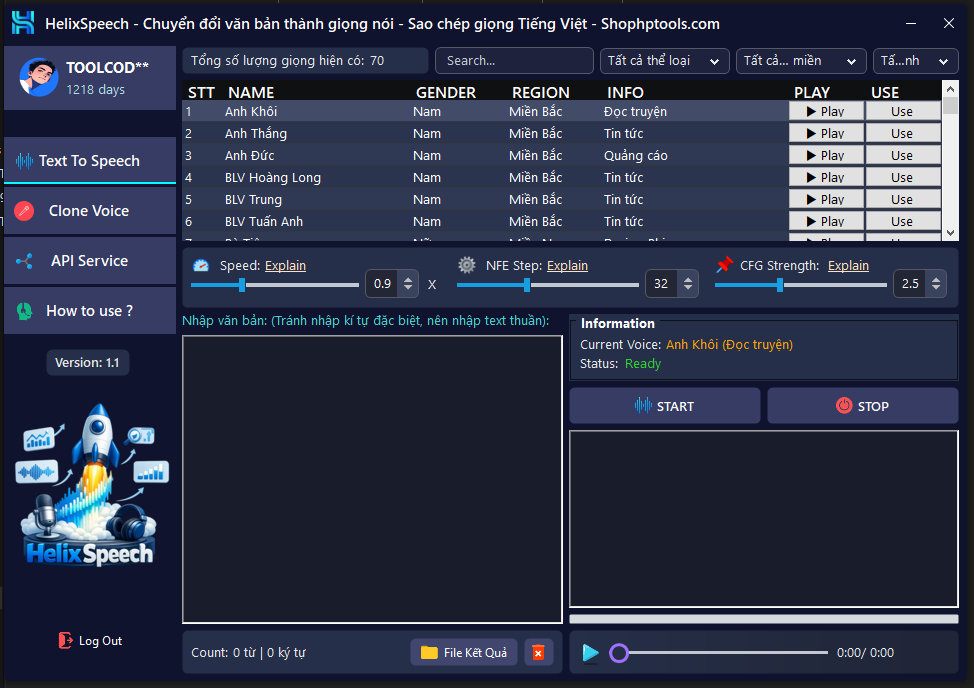Play the BLV Hoàng Long voice sample

click(x=826, y=178)
